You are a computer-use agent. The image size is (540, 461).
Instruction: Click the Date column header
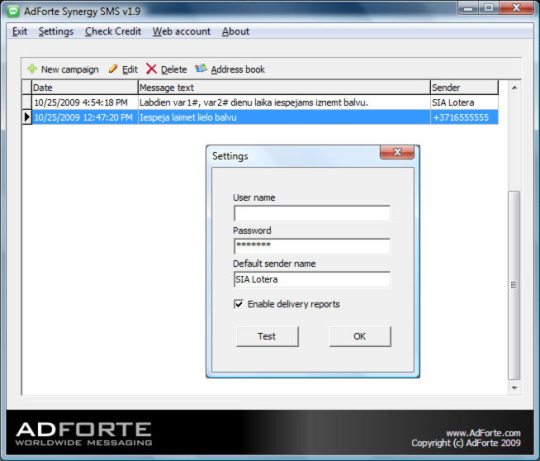(85, 87)
